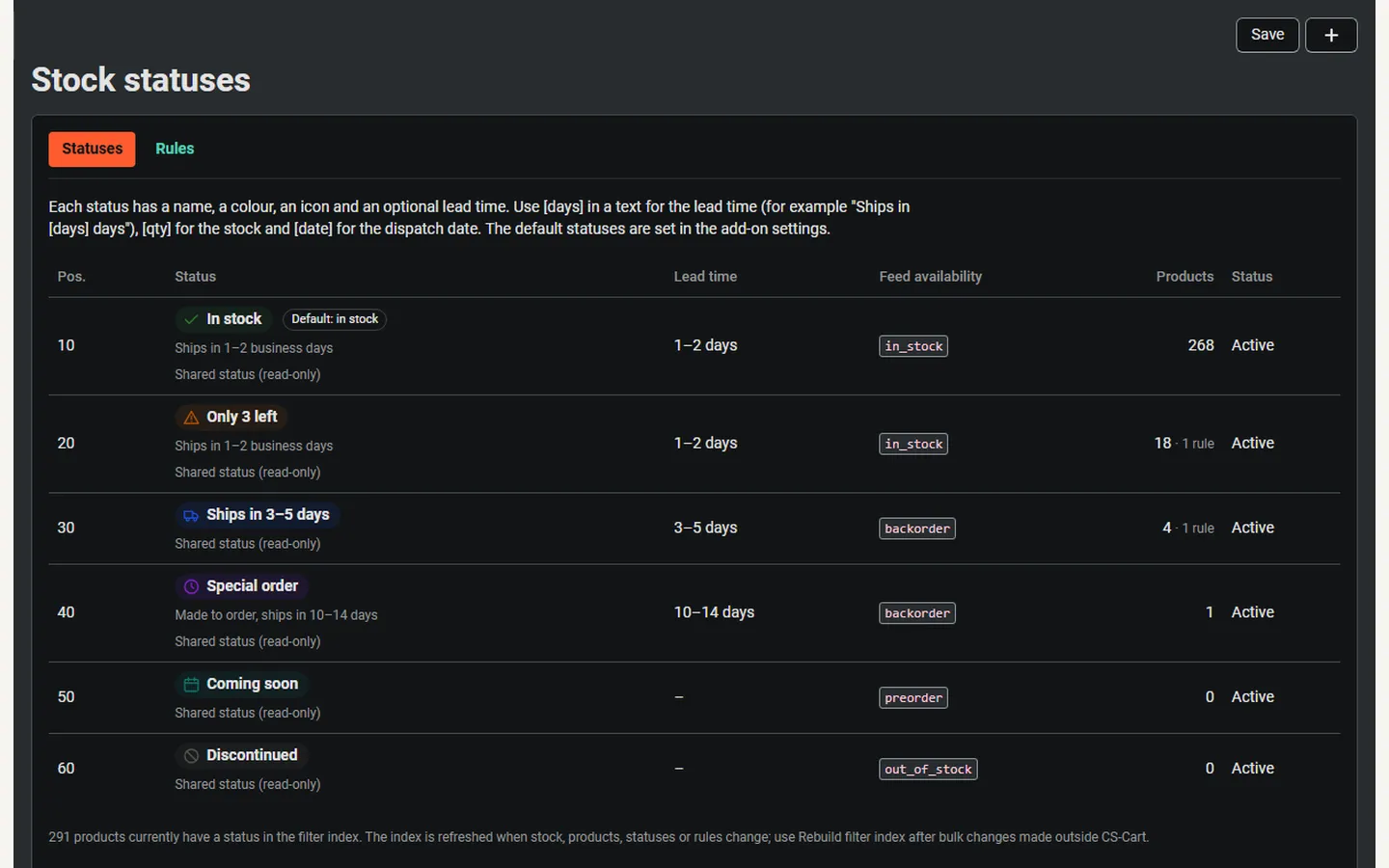The image size is (1389, 868).
Task: Open the Special order status
Action: [252, 586]
